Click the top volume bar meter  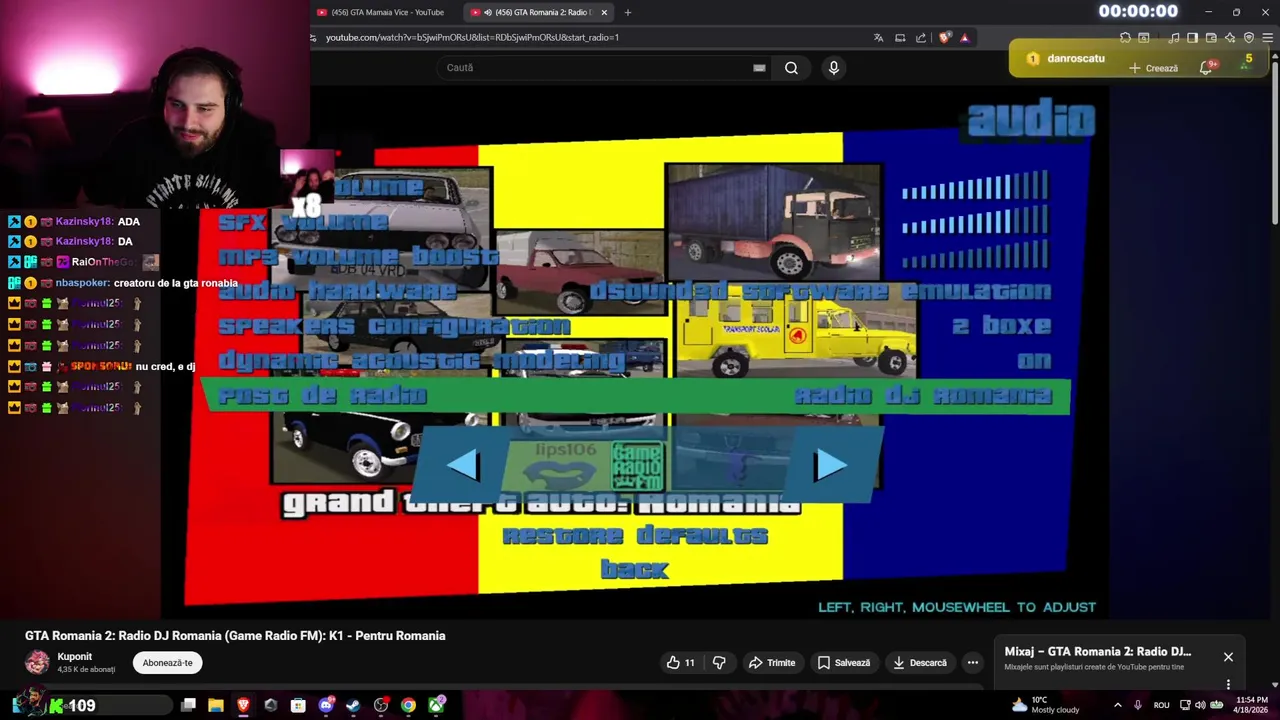pyautogui.click(x=975, y=187)
